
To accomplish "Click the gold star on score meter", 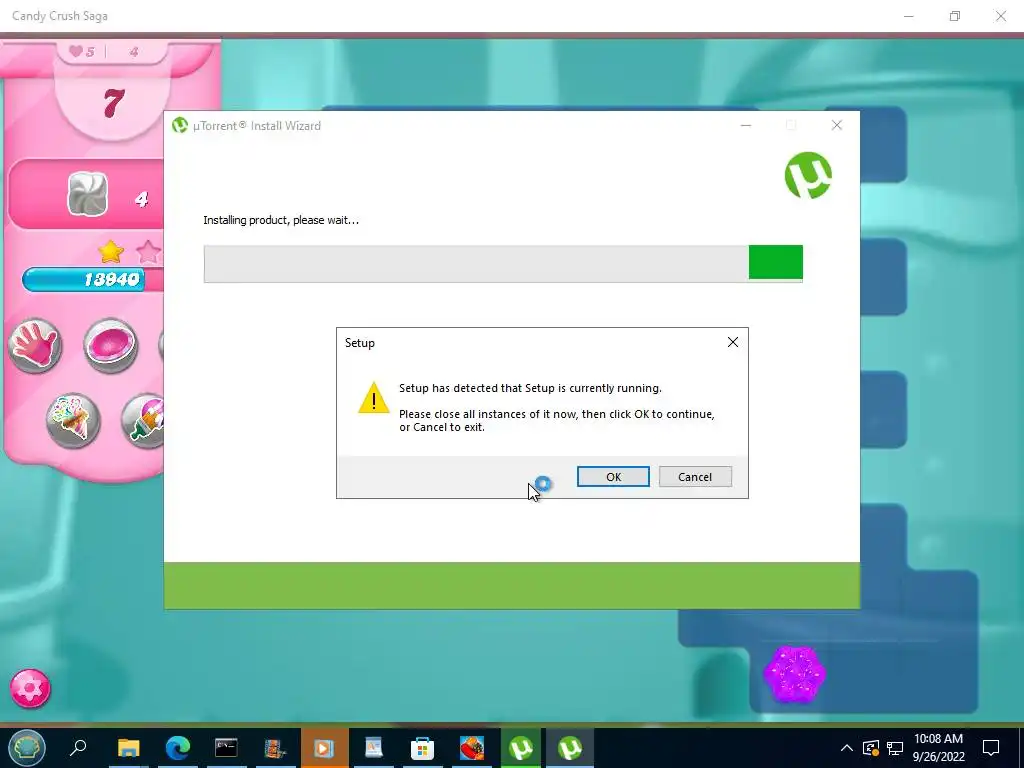I will [x=111, y=251].
